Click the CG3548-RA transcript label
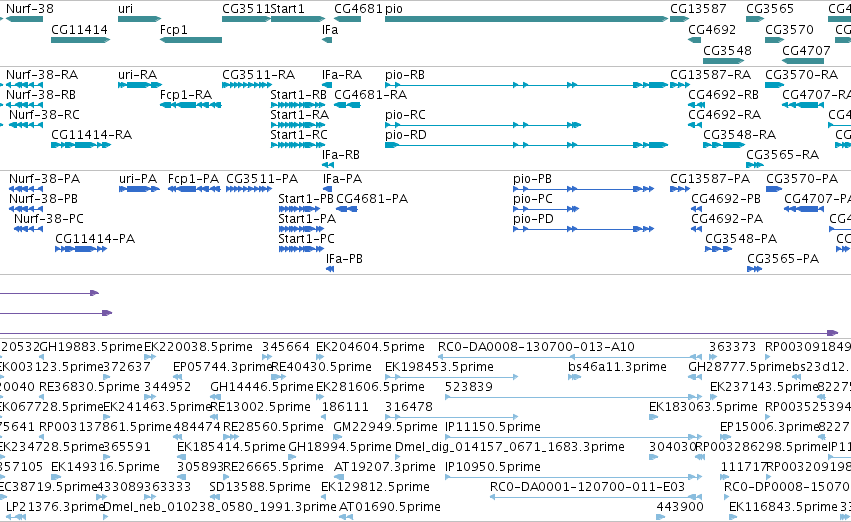This screenshot has height=522, width=851. pyautogui.click(x=739, y=135)
